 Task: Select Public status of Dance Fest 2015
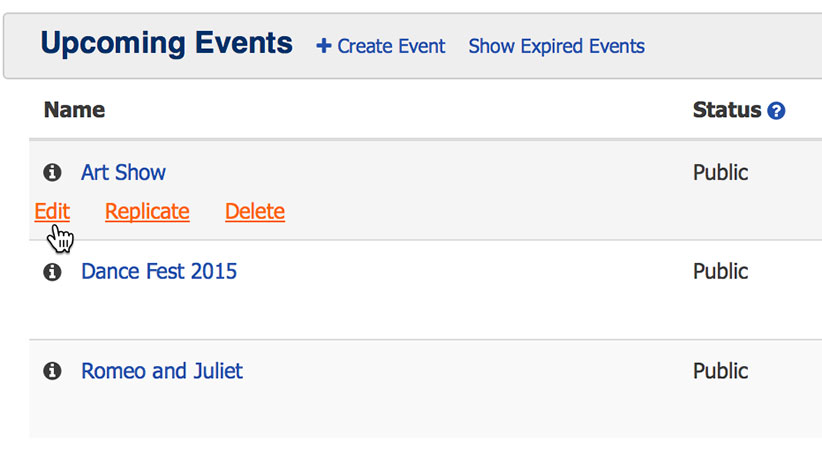coord(720,271)
